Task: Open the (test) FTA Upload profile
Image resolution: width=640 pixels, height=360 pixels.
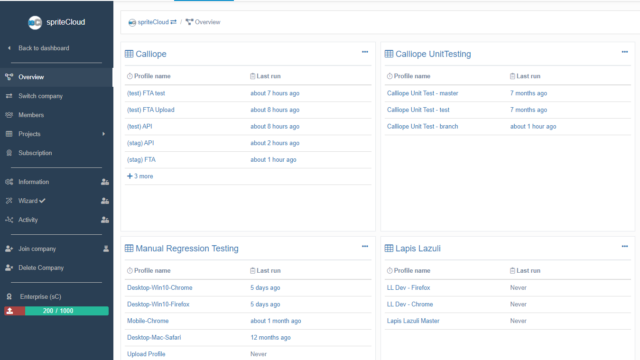Action: (x=151, y=110)
